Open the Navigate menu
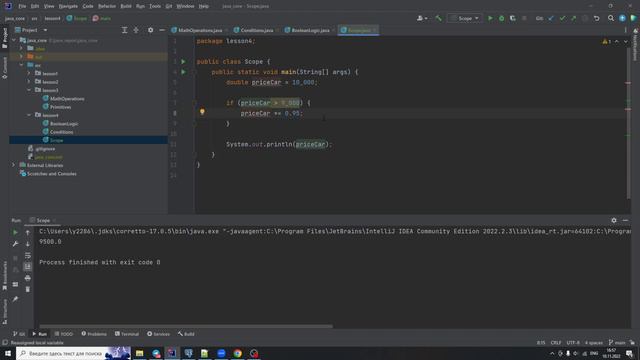 click(68, 6)
